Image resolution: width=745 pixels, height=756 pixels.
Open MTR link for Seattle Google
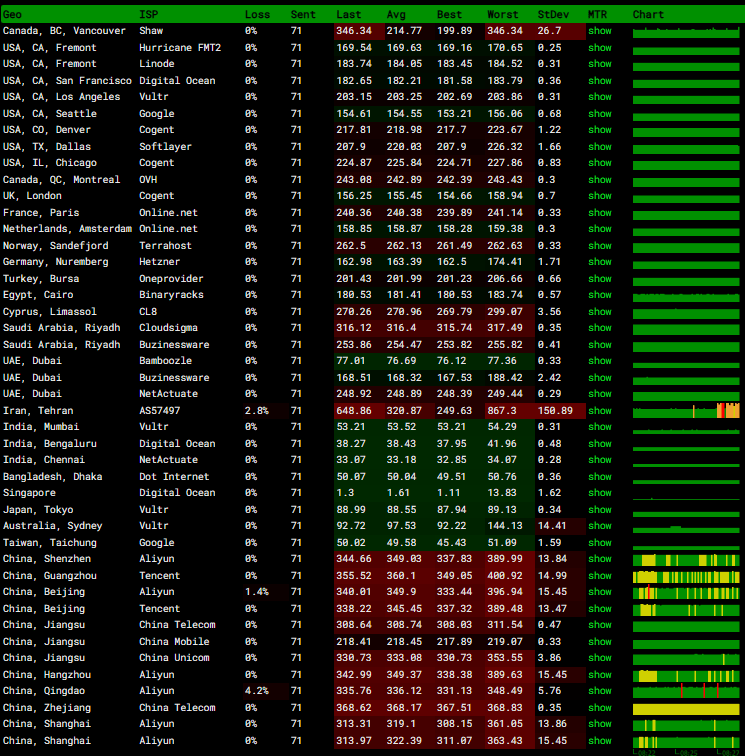pyautogui.click(x=599, y=114)
